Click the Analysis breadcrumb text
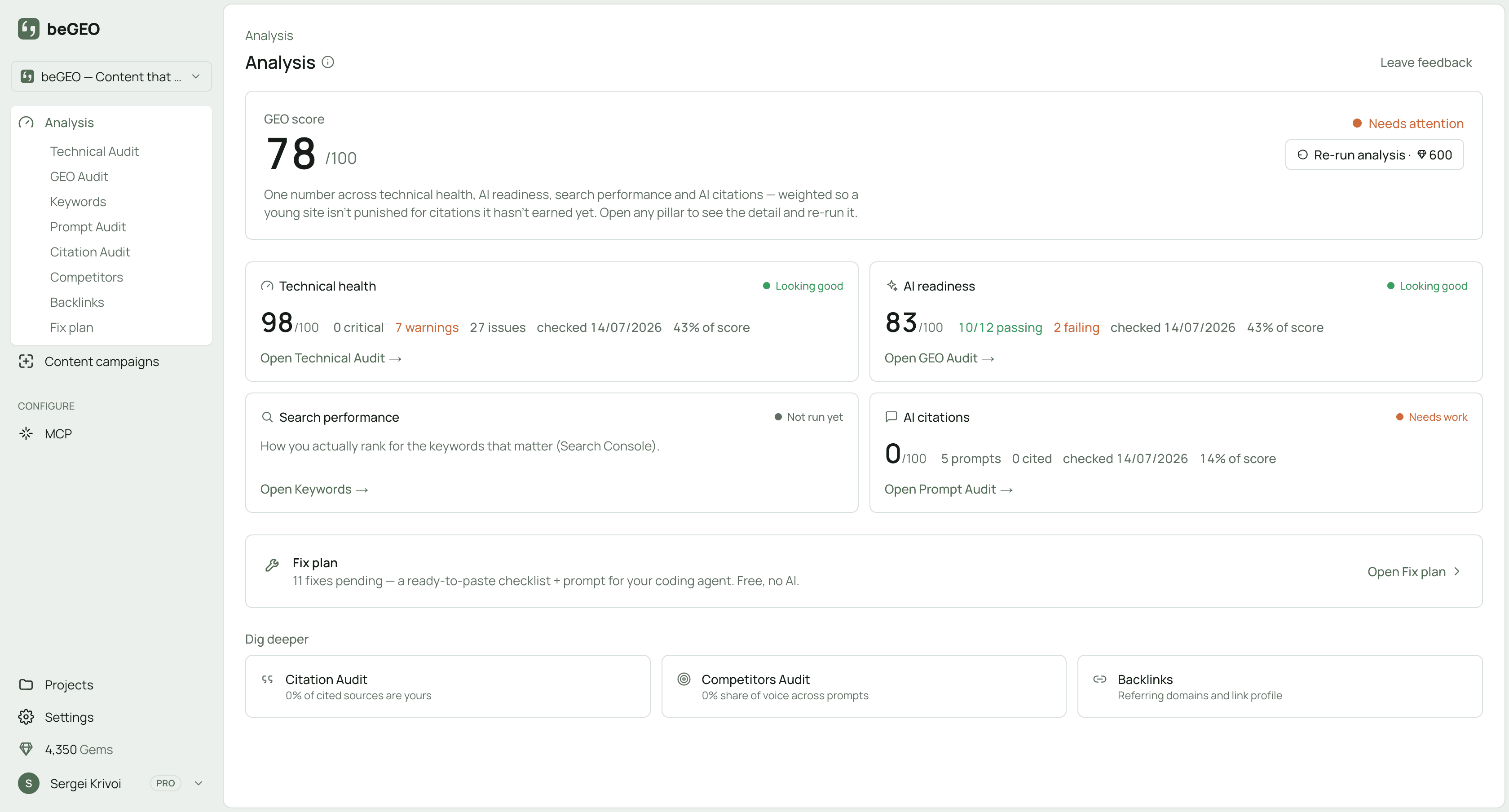The height and width of the screenshot is (812, 1509). [269, 36]
